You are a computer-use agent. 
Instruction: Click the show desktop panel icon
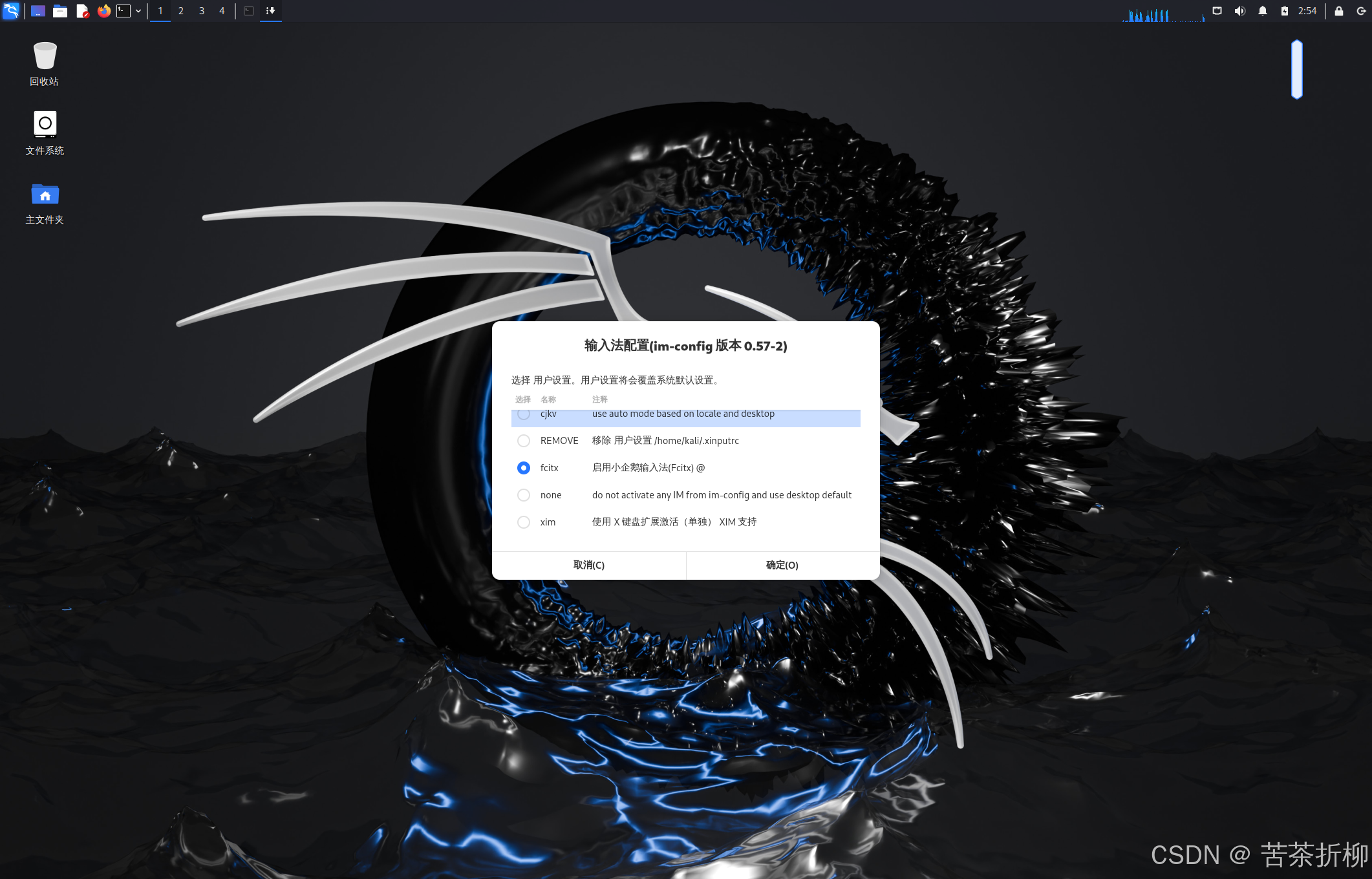[x=38, y=11]
